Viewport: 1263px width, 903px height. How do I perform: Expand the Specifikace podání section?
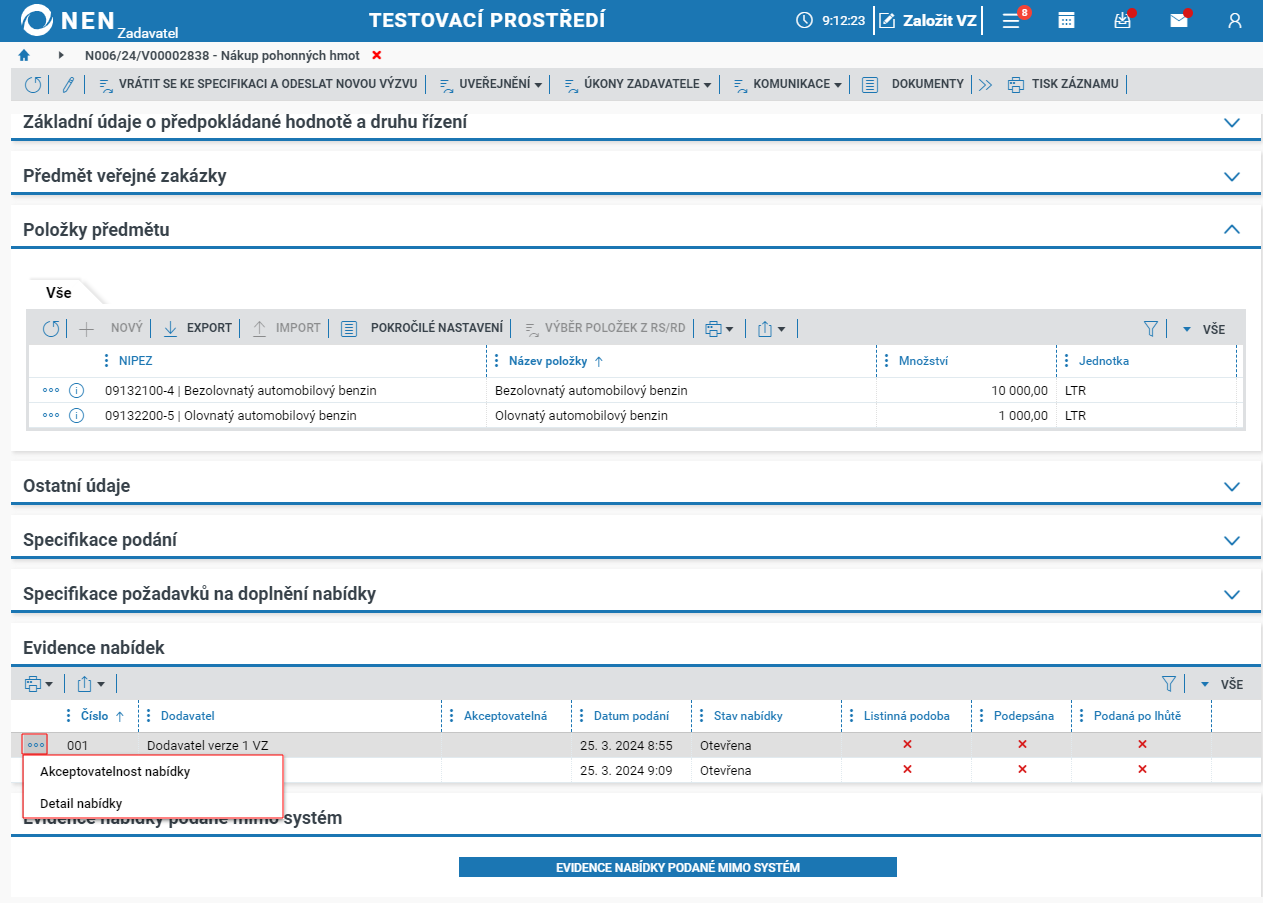1232,540
